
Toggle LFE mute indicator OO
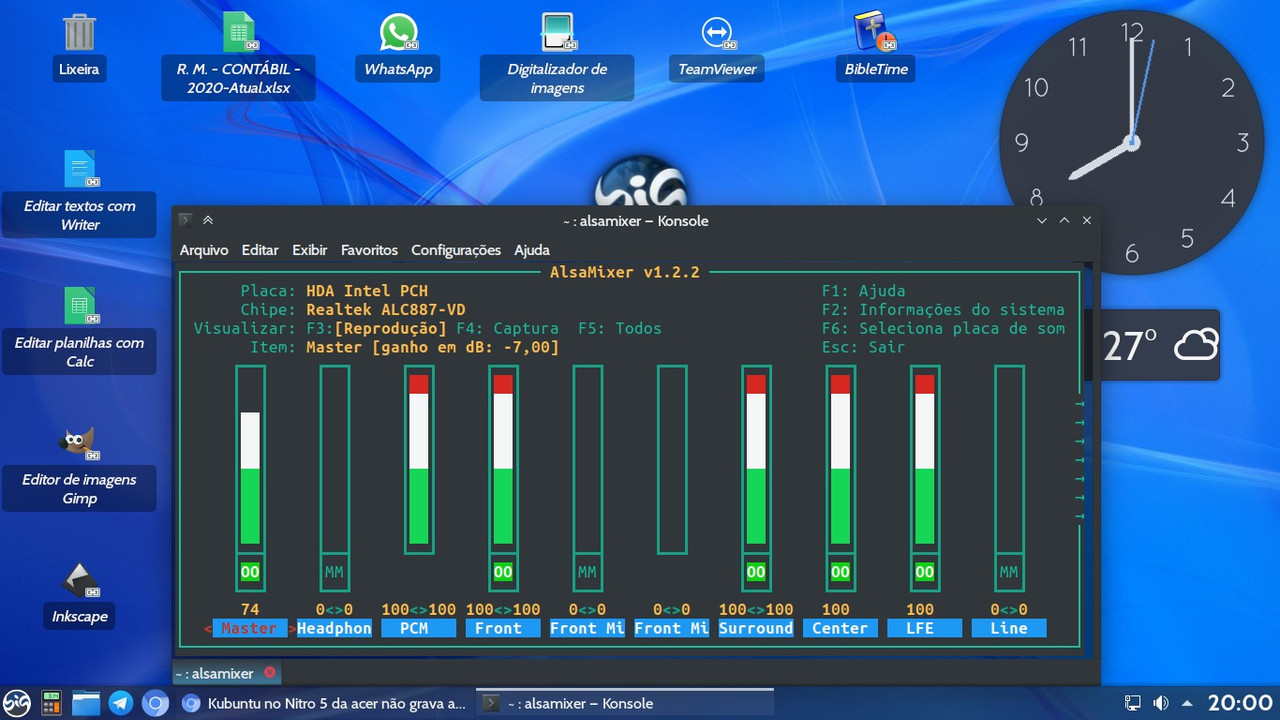(925, 572)
